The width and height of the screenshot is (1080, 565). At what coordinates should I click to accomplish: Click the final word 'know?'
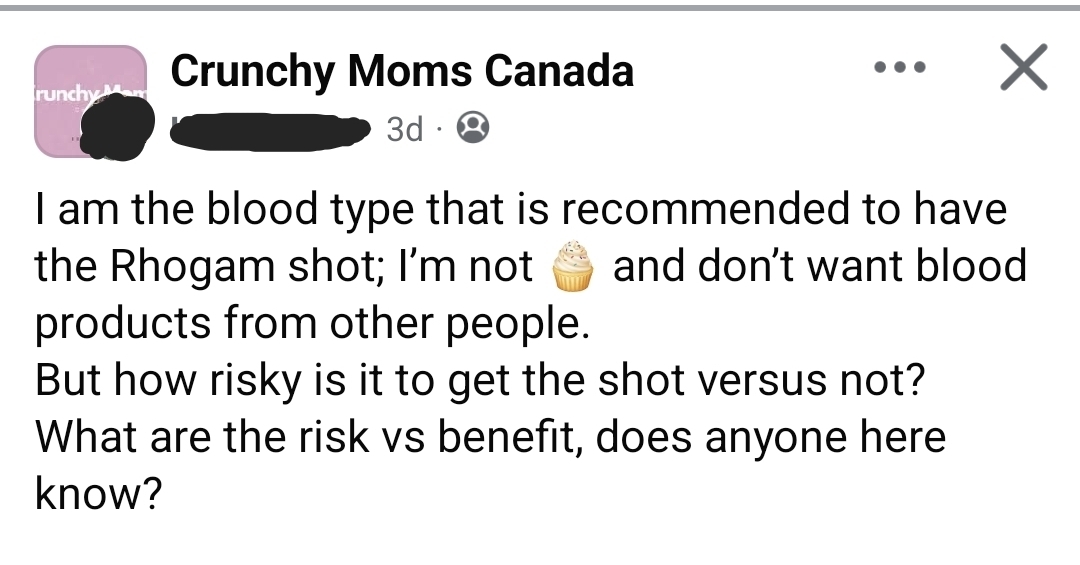point(98,494)
